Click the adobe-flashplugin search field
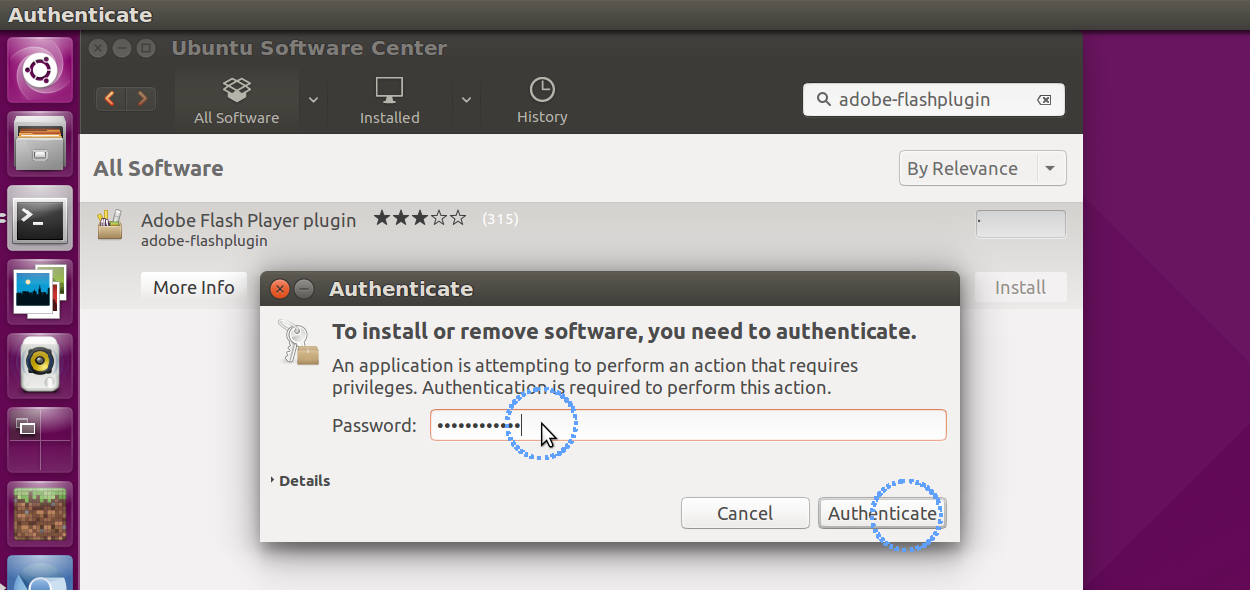This screenshot has height=590, width=1250. 934,99
